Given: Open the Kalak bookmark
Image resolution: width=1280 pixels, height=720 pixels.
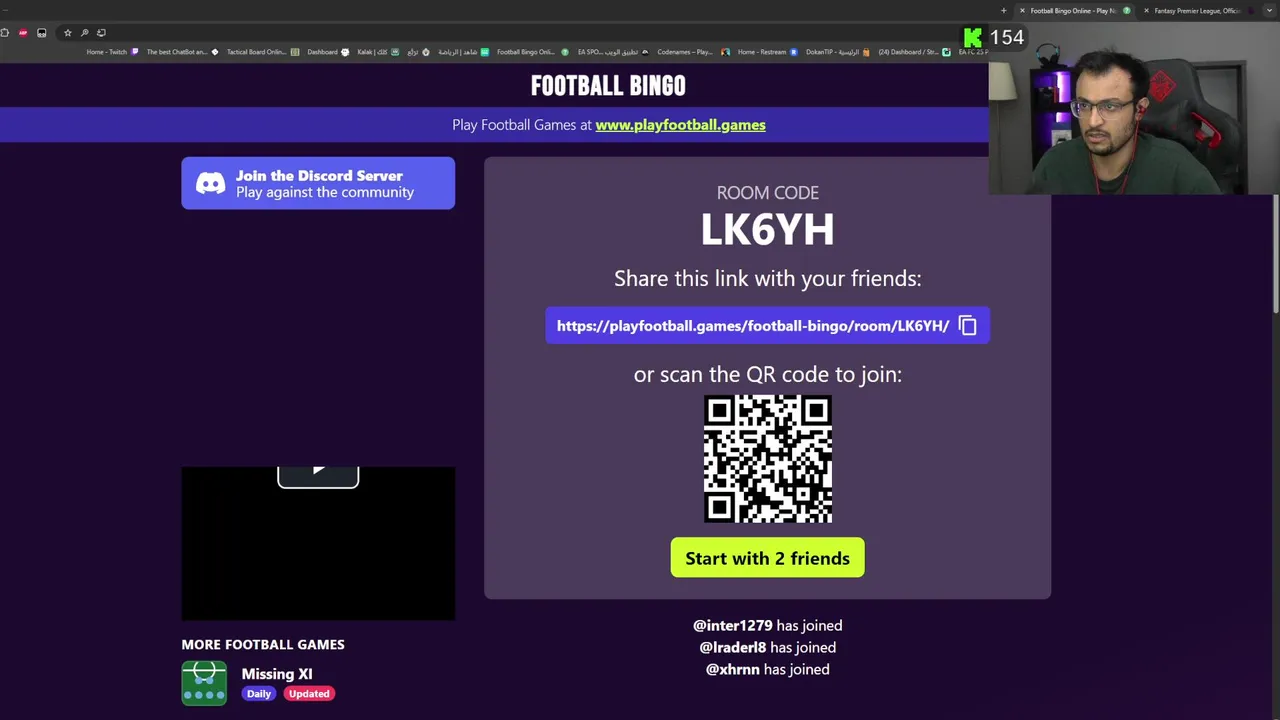Looking at the screenshot, I should point(378,52).
